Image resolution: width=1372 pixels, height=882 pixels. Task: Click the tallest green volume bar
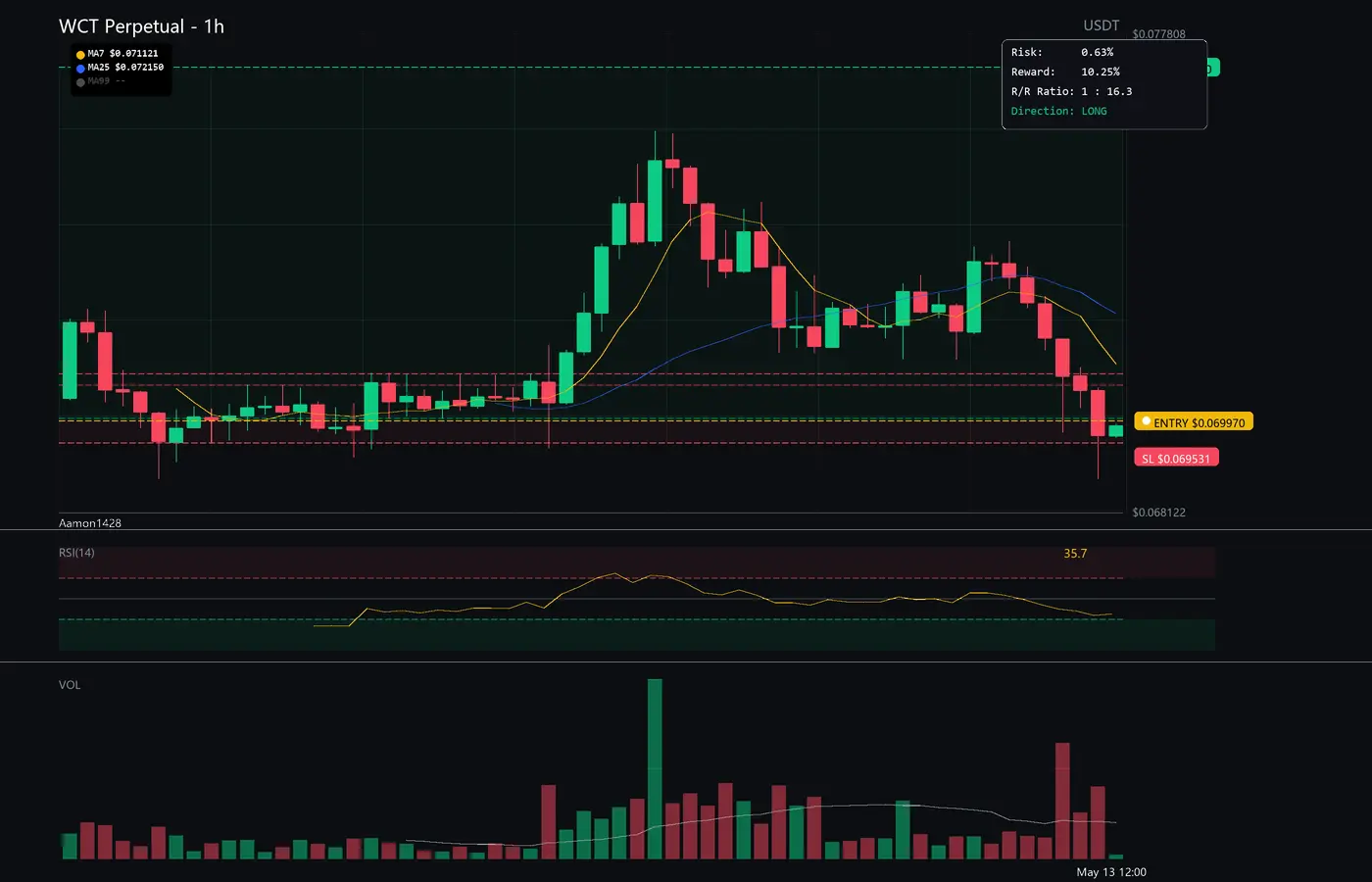[x=655, y=769]
